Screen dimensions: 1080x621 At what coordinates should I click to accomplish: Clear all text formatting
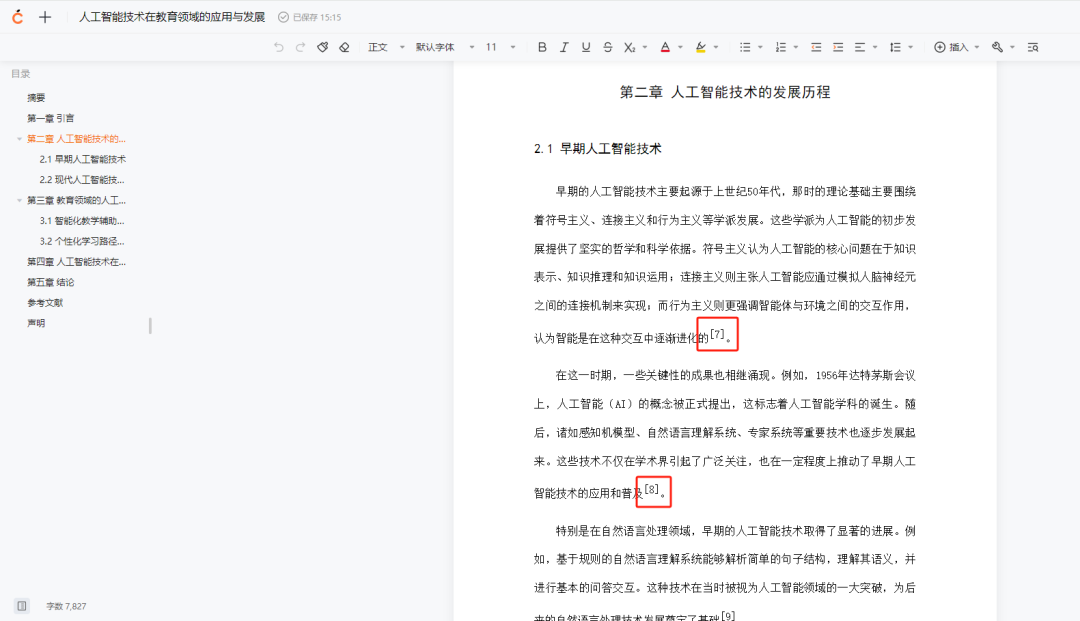tap(346, 47)
